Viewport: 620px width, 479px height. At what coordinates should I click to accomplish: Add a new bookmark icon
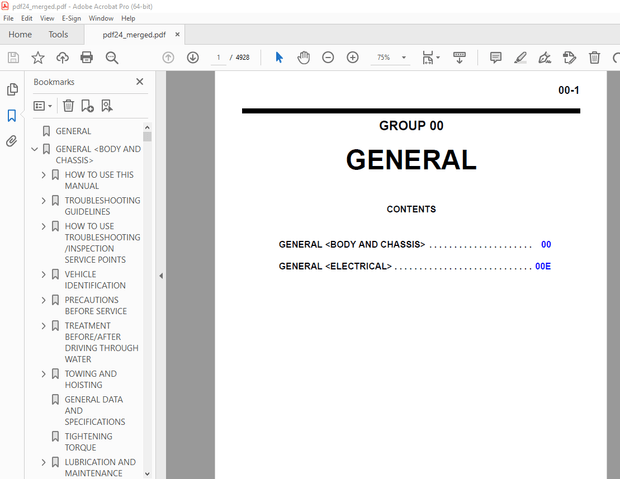(87, 106)
